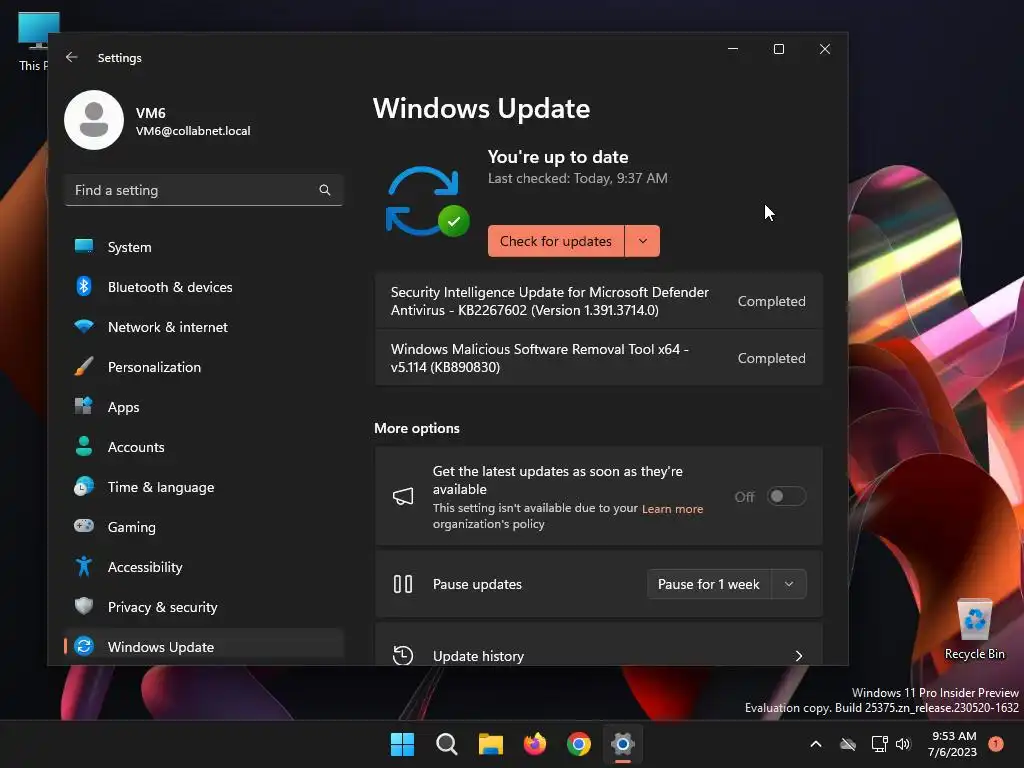
Task: Click the Malicious Software Removal Tool entry
Action: tap(598, 358)
